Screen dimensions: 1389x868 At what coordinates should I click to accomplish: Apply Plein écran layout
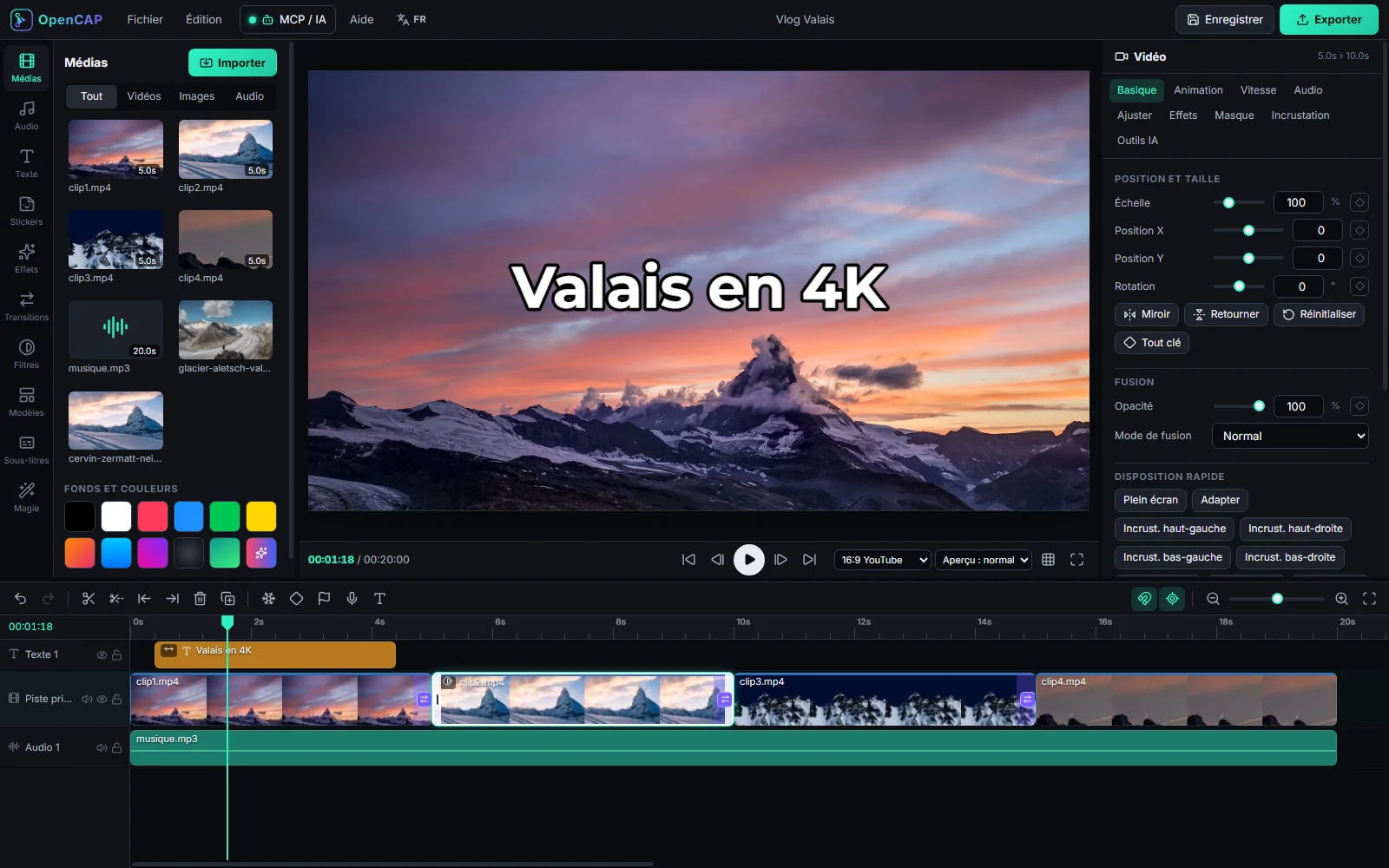pyautogui.click(x=1150, y=500)
